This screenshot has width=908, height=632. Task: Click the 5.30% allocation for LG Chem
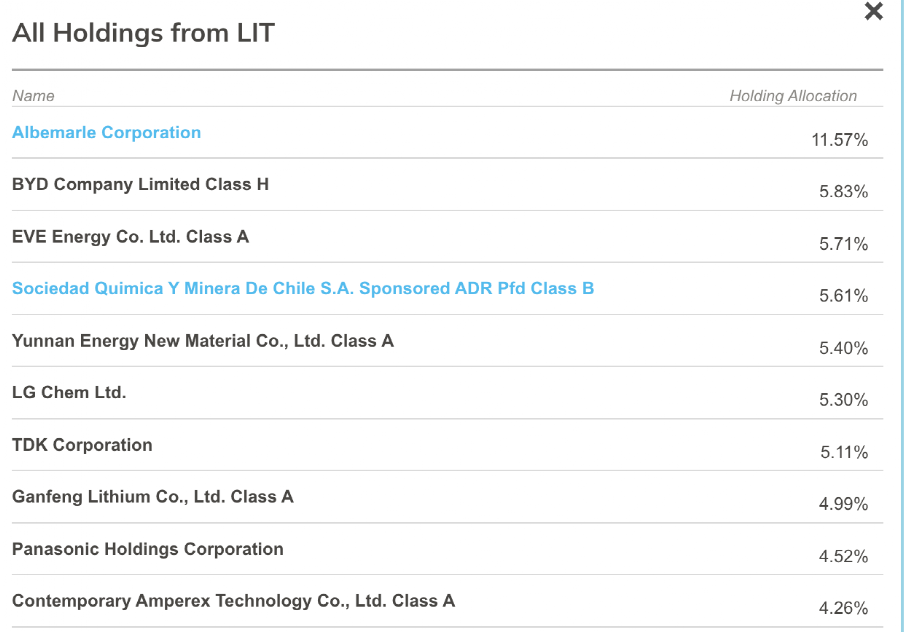[843, 400]
